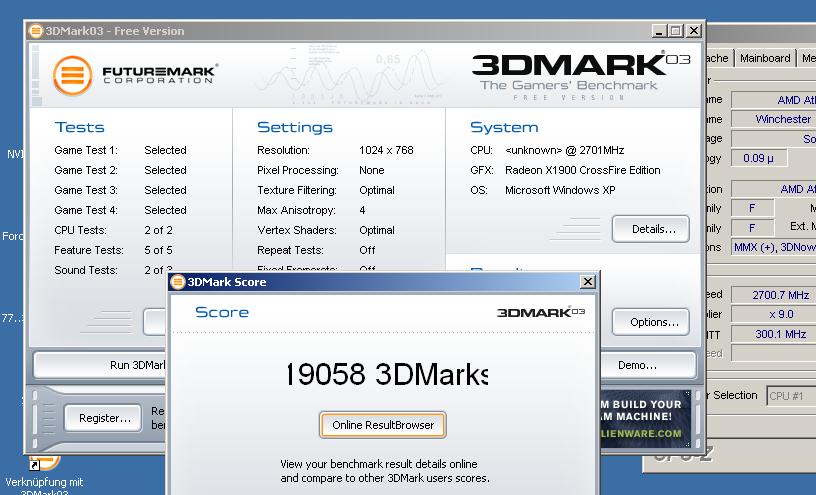
Task: Open the CPU #1 selection dropdown in CPU-Z
Action: [791, 396]
